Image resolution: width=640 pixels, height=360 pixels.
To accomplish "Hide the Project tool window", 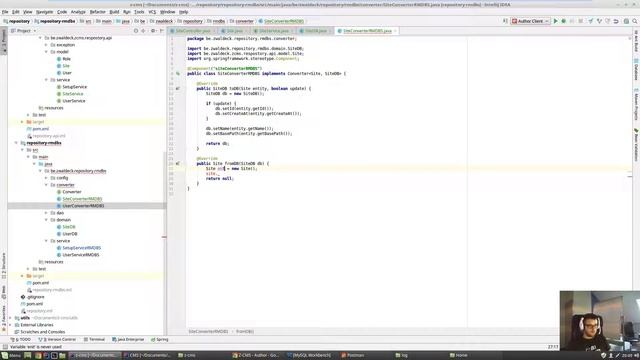I will coord(162,31).
